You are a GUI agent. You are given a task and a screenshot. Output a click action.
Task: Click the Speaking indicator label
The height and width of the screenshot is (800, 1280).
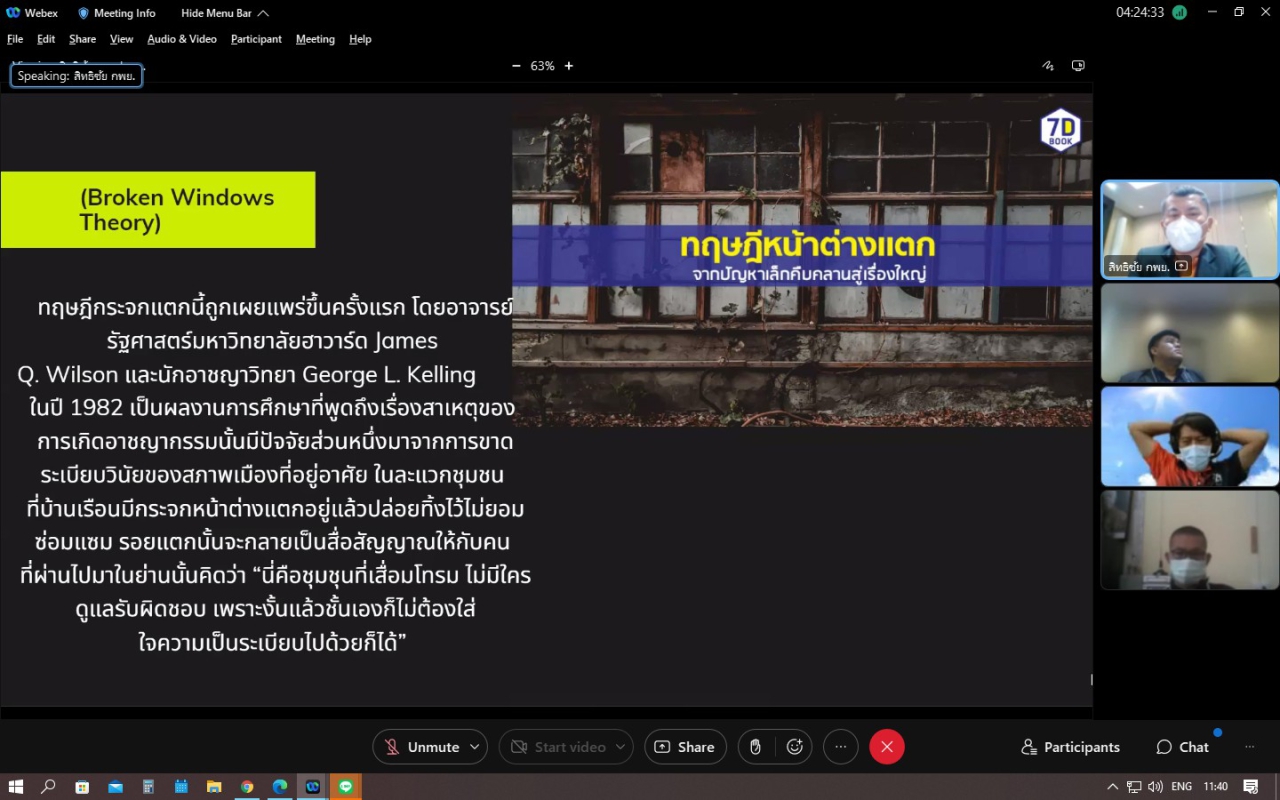coord(76,76)
